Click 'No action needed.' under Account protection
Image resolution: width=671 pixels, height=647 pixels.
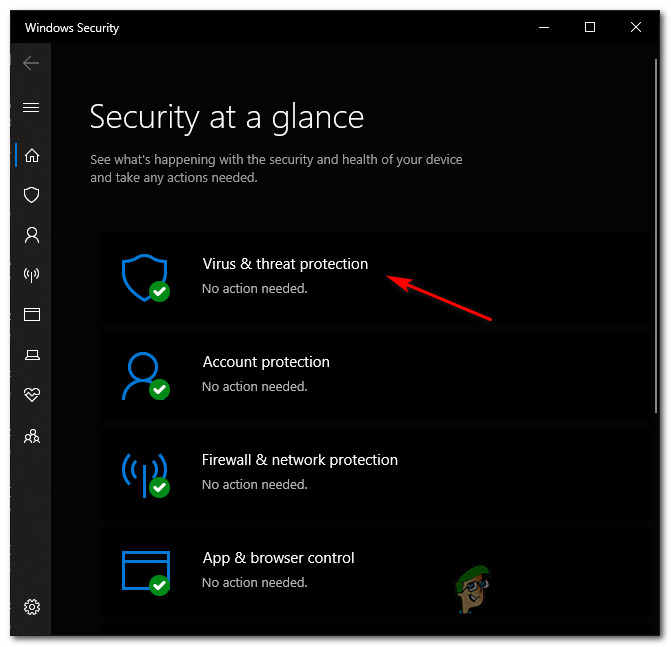click(255, 386)
